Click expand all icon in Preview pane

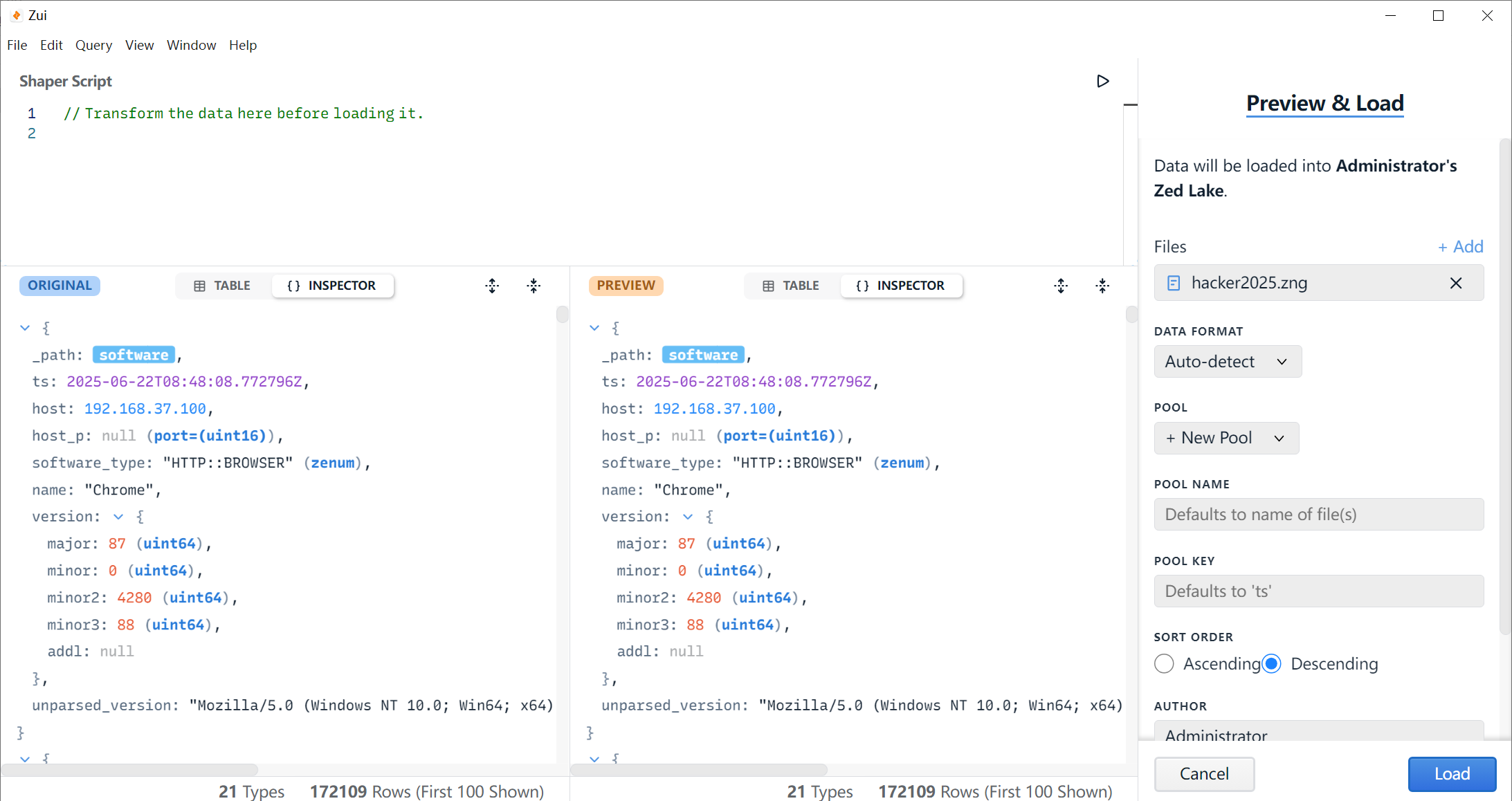tap(1061, 286)
